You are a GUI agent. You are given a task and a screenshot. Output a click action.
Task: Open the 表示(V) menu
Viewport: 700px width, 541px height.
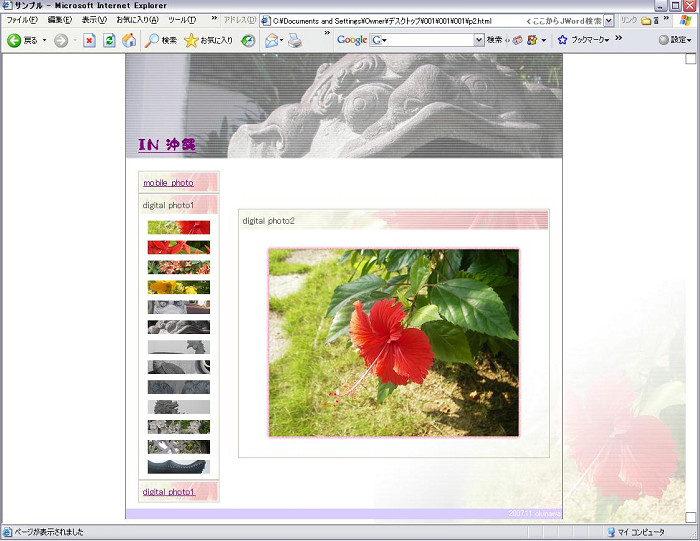click(94, 20)
